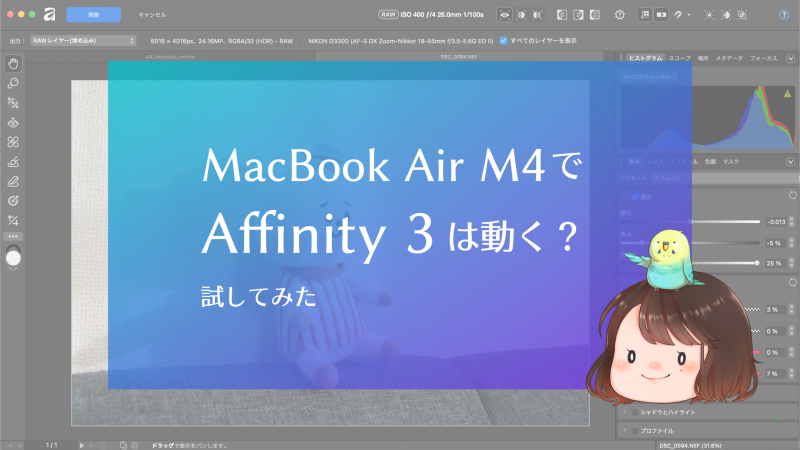The width and height of the screenshot is (800, 450).
Task: Open the 出力 RAWレイヤー dropdown
Action: [x=83, y=40]
